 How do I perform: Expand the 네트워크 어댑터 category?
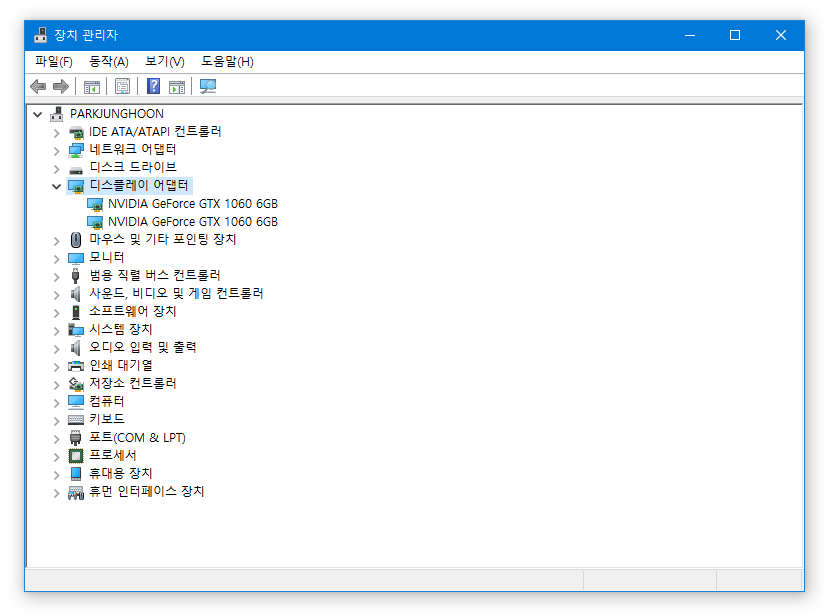56,150
